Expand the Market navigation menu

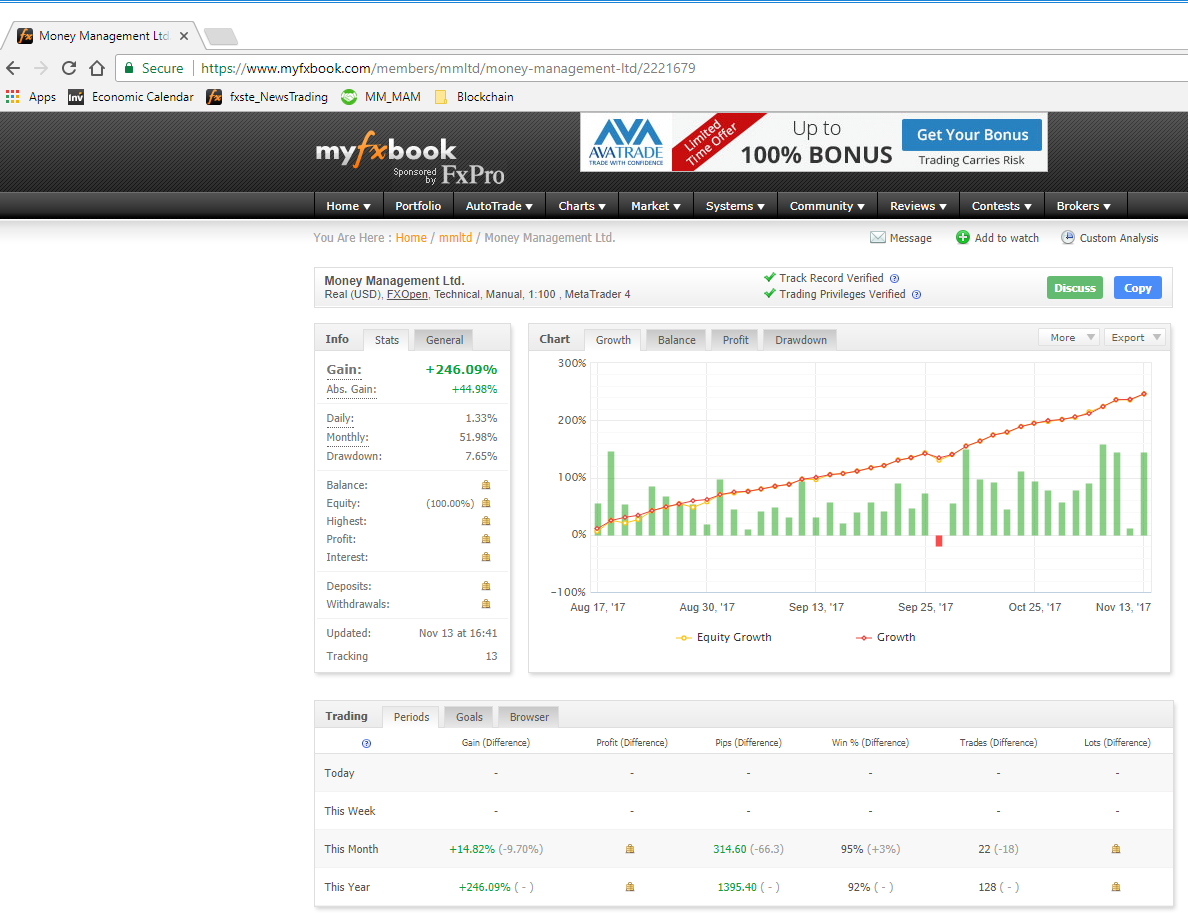656,206
